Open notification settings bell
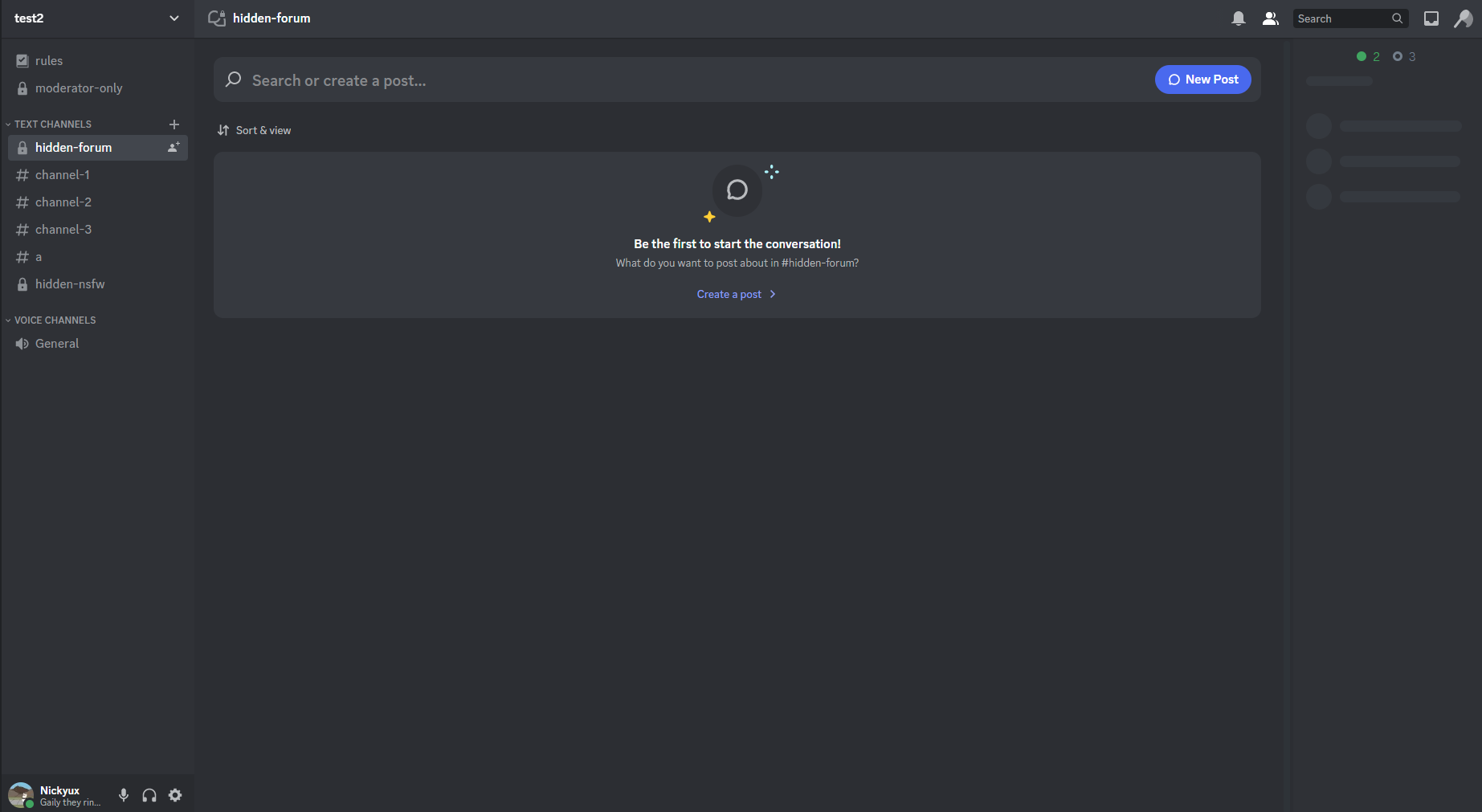The height and width of the screenshot is (812, 1482). pos(1239,18)
